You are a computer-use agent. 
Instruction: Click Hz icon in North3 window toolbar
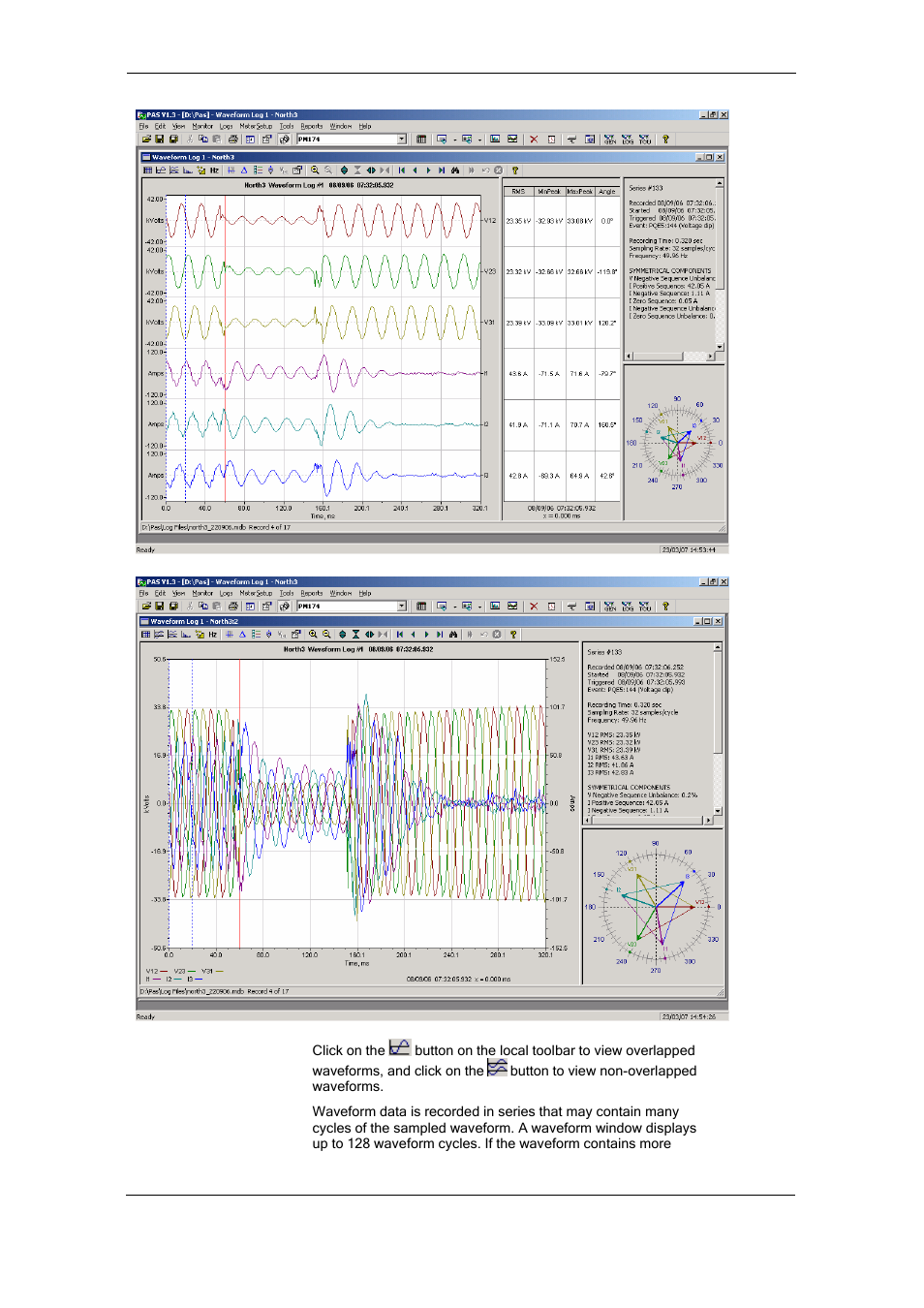[x=214, y=171]
